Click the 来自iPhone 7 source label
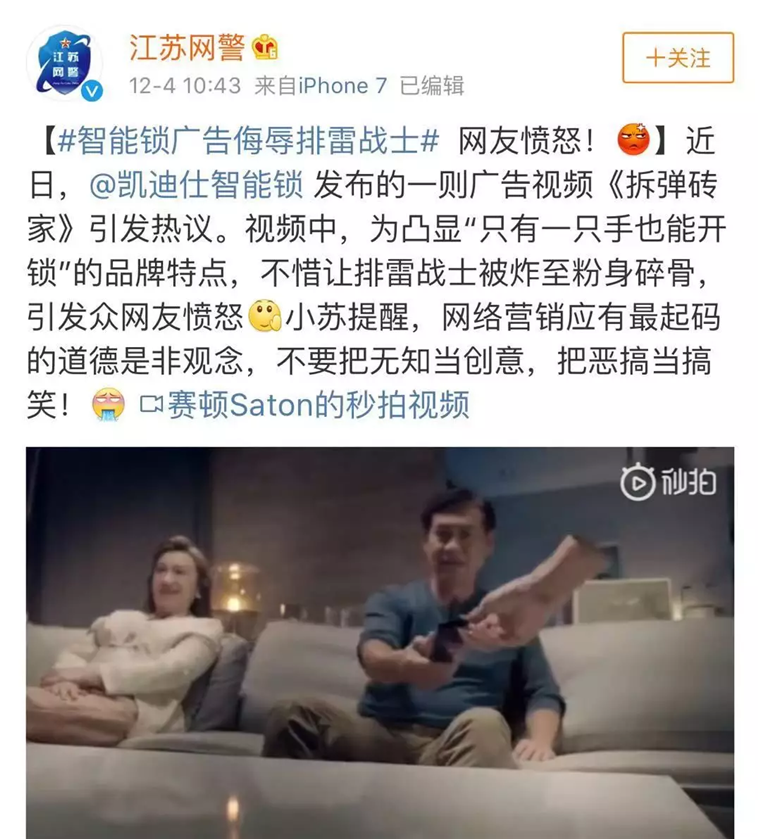760x839 pixels. pyautogui.click(x=320, y=86)
